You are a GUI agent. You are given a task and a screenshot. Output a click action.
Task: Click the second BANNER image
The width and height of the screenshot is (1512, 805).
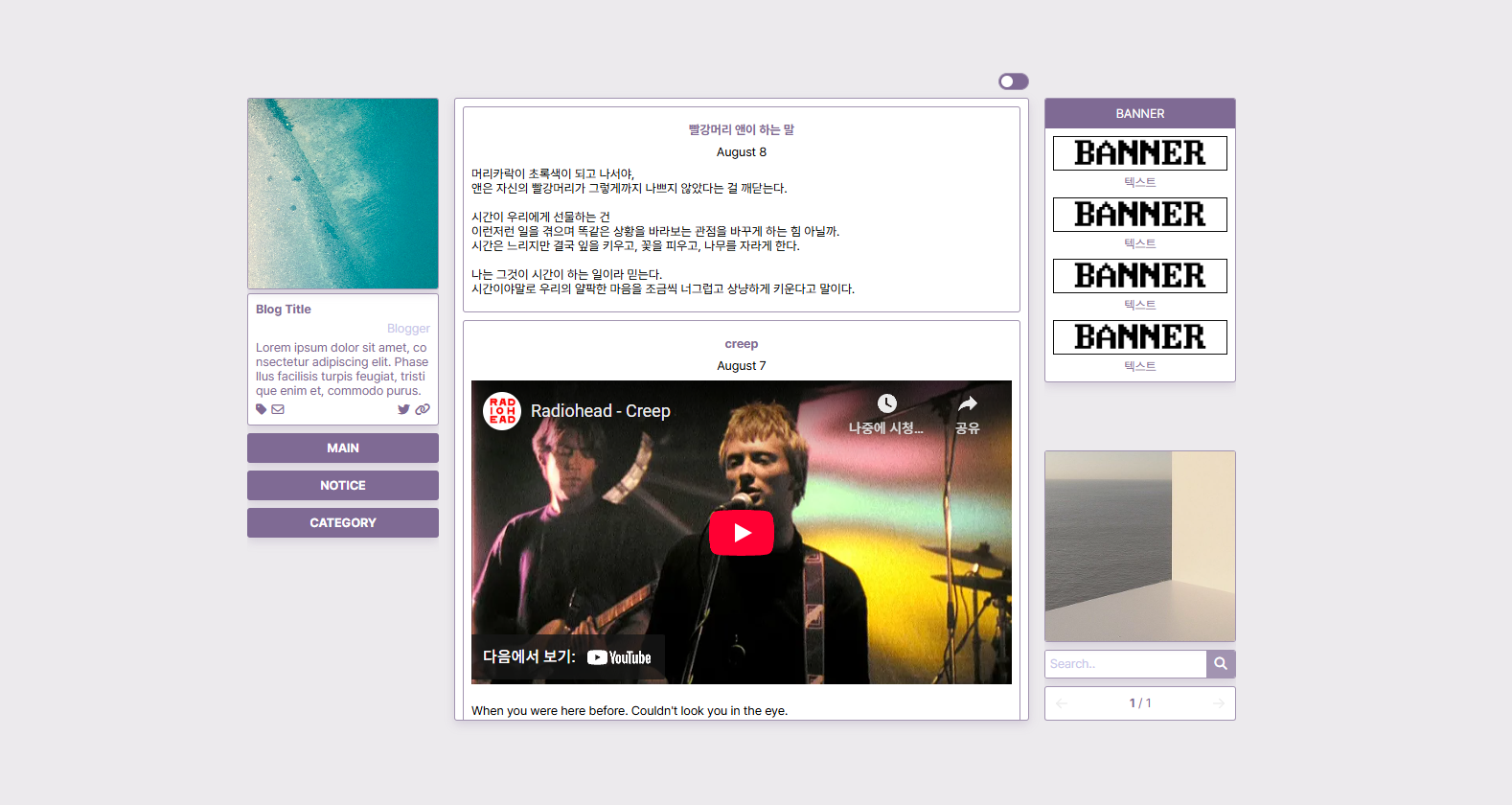1140,215
